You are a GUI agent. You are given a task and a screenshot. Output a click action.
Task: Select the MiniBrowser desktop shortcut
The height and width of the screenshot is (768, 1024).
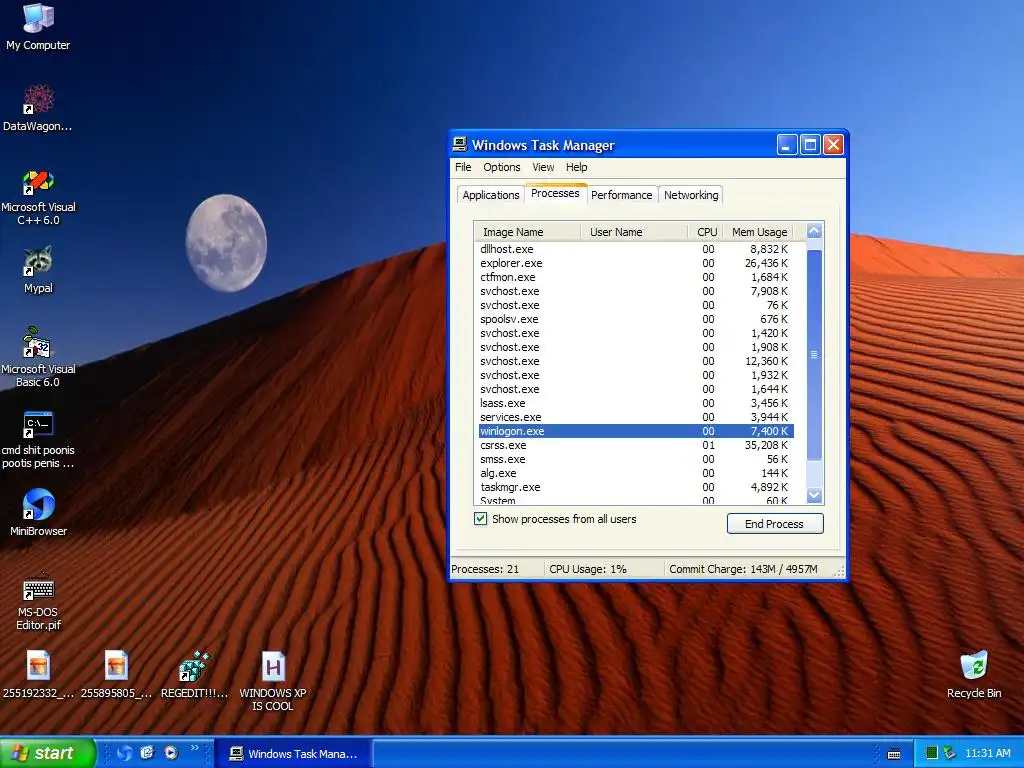[38, 513]
